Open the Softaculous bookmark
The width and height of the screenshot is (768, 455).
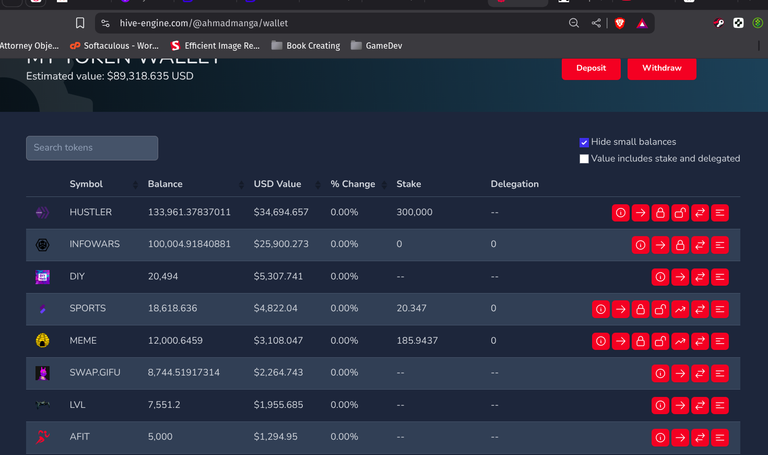pos(114,46)
